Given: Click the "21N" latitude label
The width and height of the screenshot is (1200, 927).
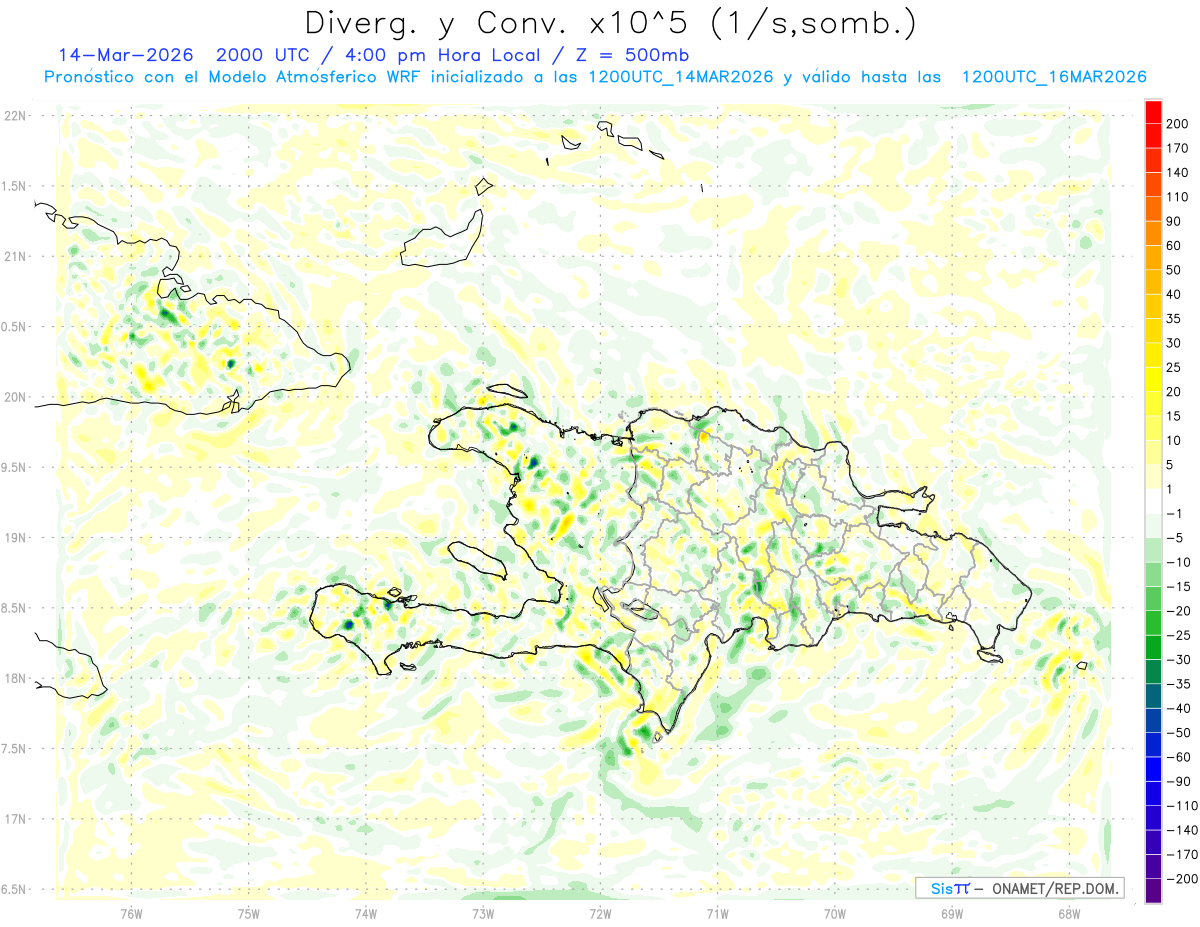Looking at the screenshot, I should coord(14,257).
